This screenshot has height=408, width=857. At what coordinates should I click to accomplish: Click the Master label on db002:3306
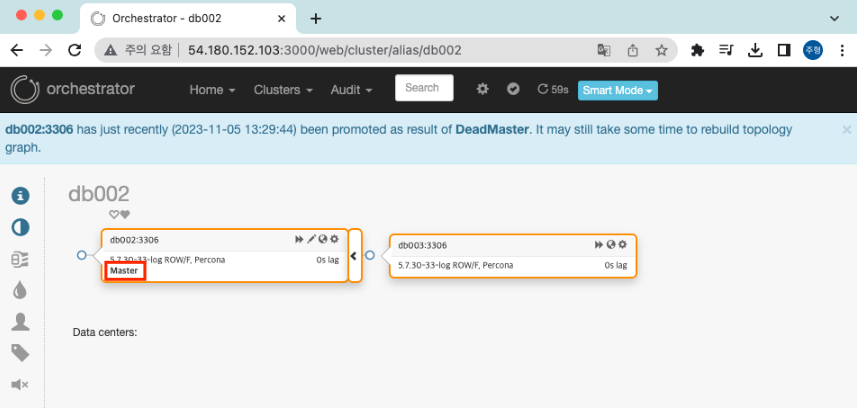click(124, 271)
